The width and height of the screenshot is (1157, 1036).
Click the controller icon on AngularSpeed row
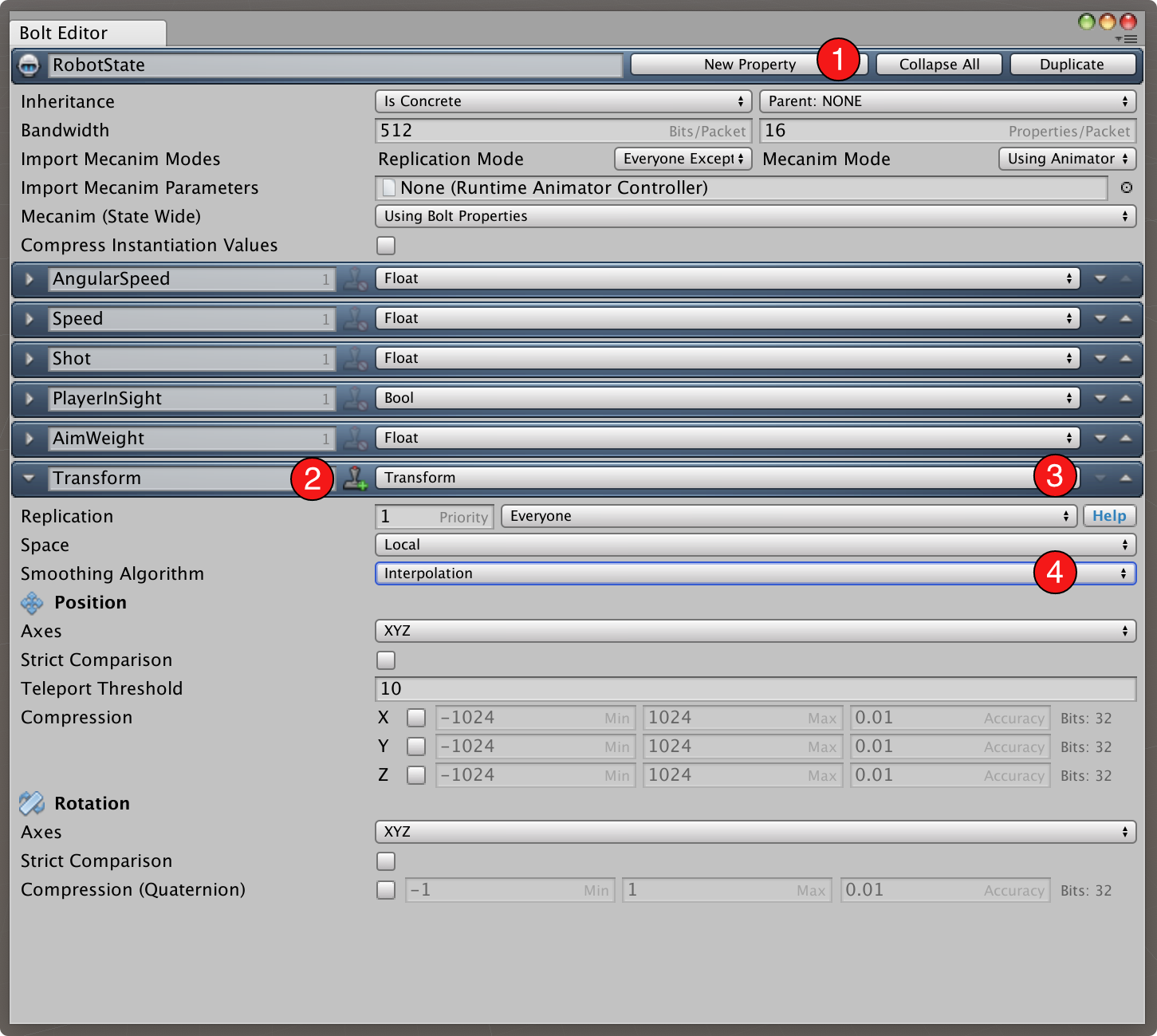click(355, 278)
